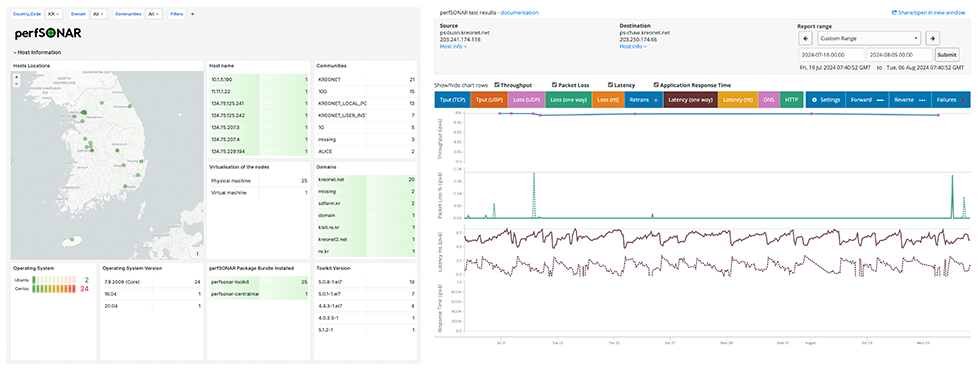Viewport: 980px width, 370px height.
Task: Toggle the Throughput chart row checkbox
Action: pos(496,85)
